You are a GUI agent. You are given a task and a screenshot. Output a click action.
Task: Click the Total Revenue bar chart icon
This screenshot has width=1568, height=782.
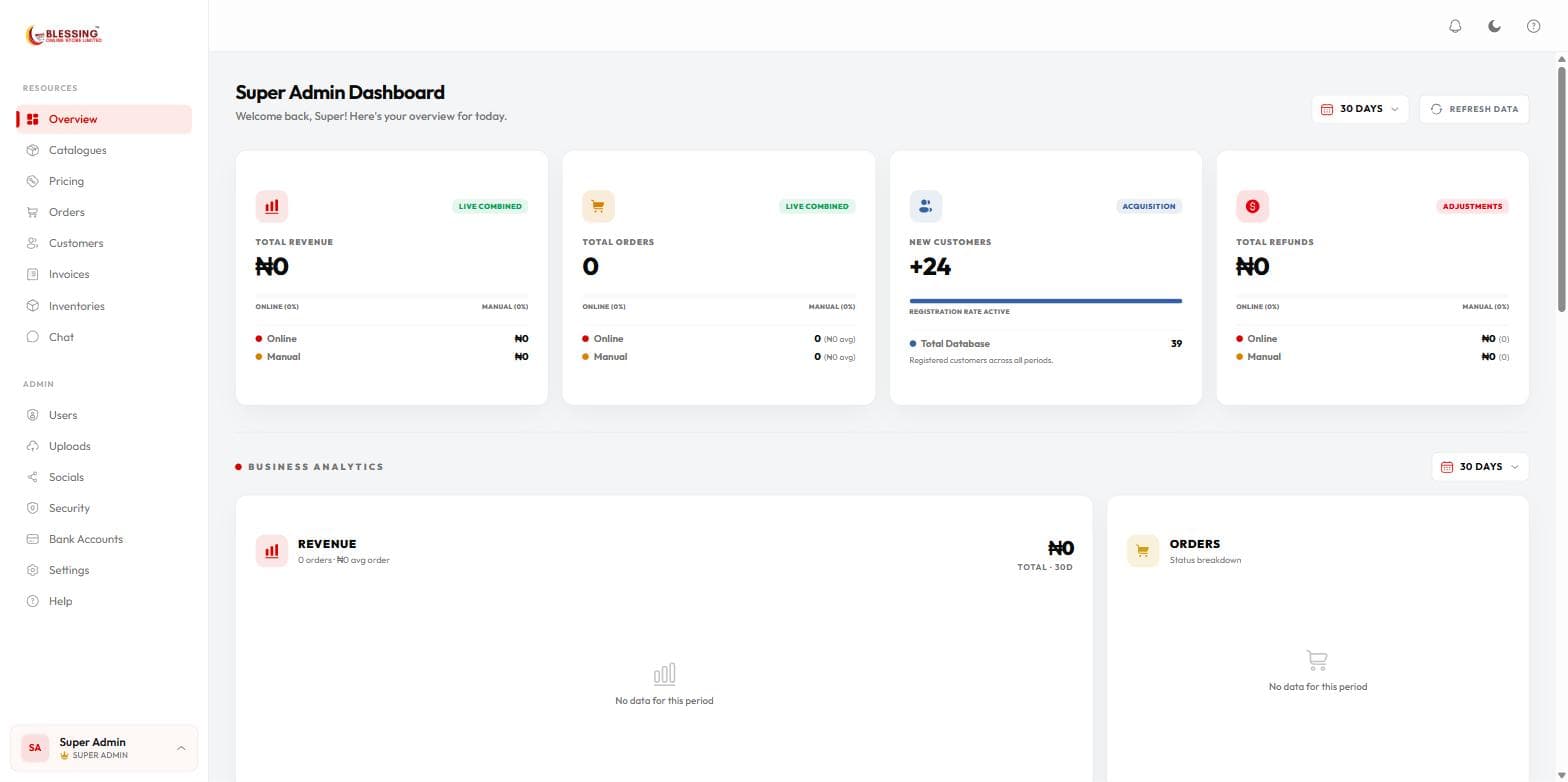click(x=272, y=206)
